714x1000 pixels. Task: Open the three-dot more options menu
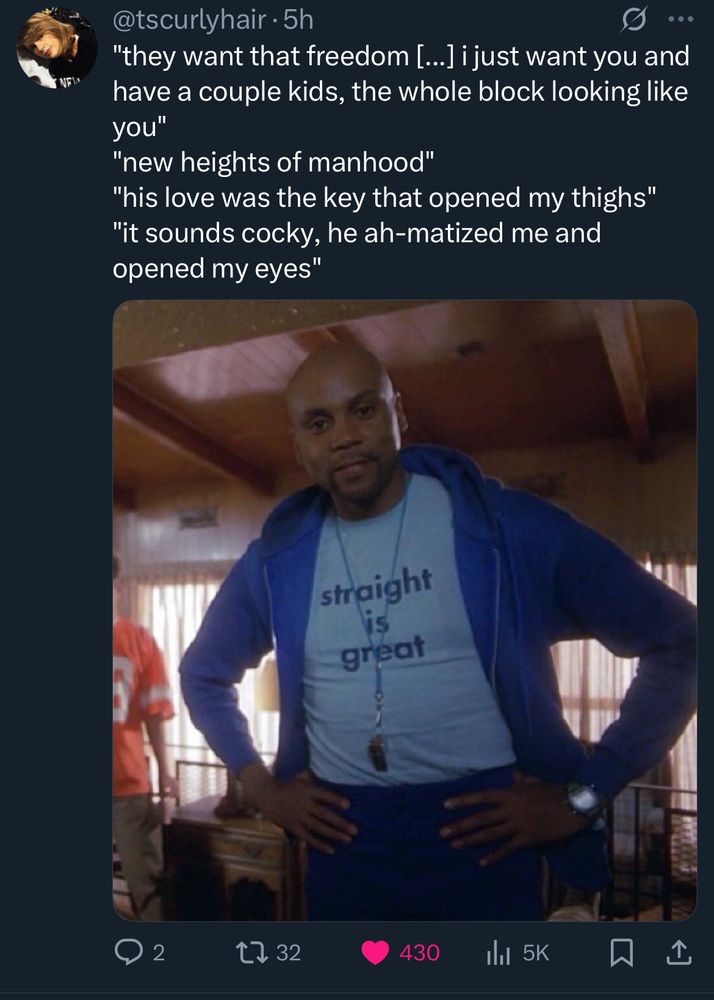680,19
